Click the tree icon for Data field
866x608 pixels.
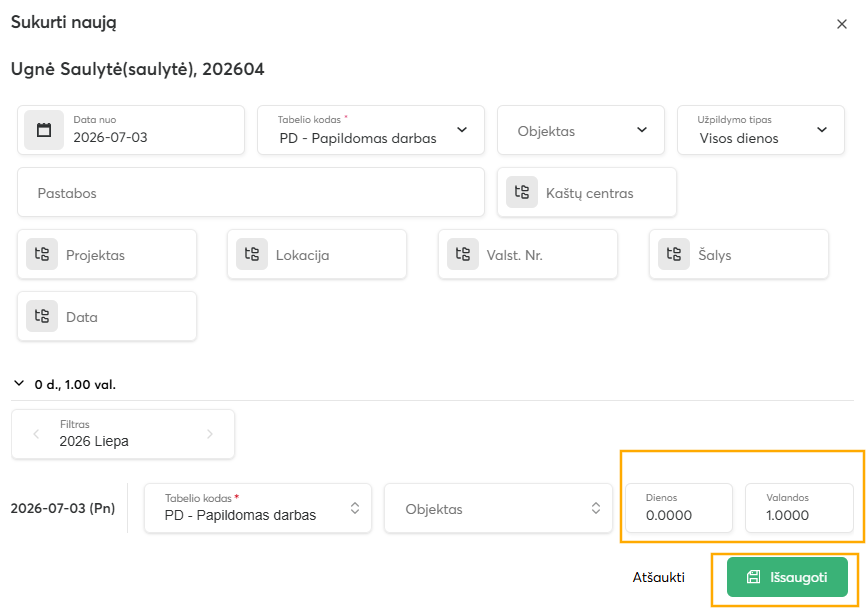click(42, 316)
